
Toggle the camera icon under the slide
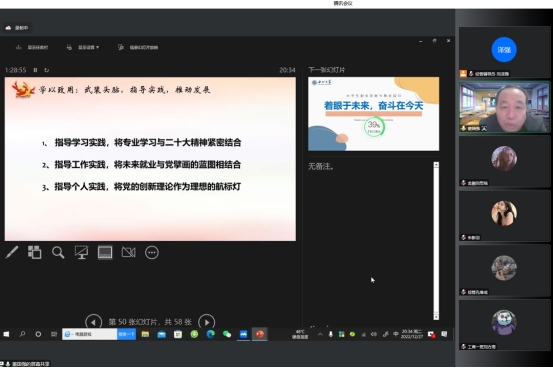[x=128, y=253]
